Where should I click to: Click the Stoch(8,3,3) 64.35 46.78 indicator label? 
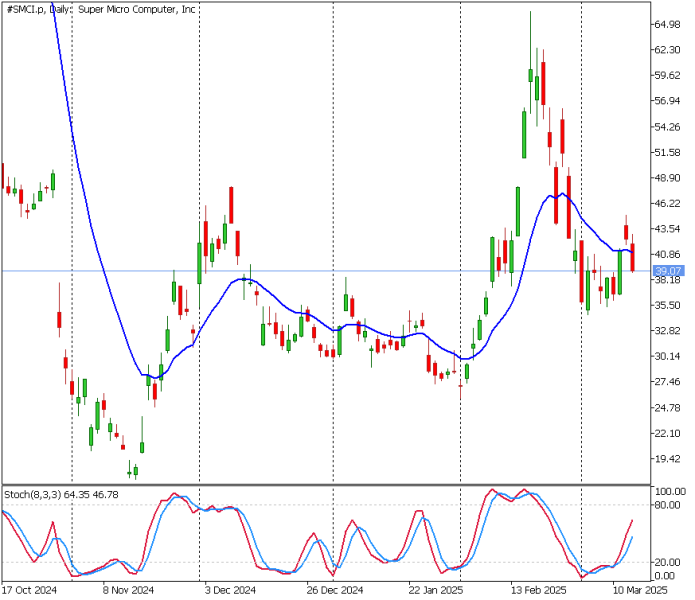coord(61,495)
